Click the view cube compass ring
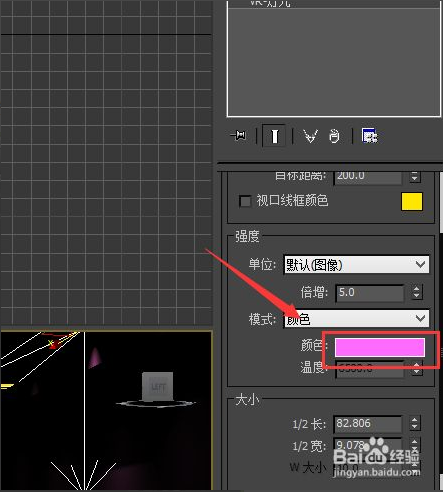The width and height of the screenshot is (443, 492). pyautogui.click(x=157, y=403)
